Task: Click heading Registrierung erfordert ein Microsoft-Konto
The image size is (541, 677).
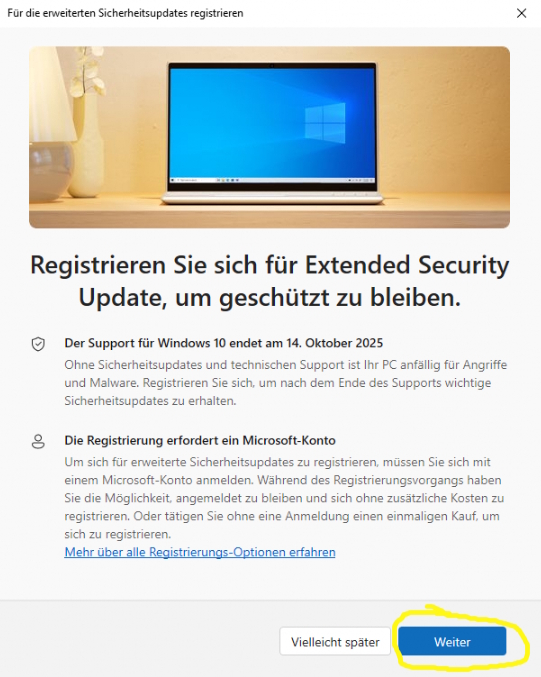Action: 200,440
